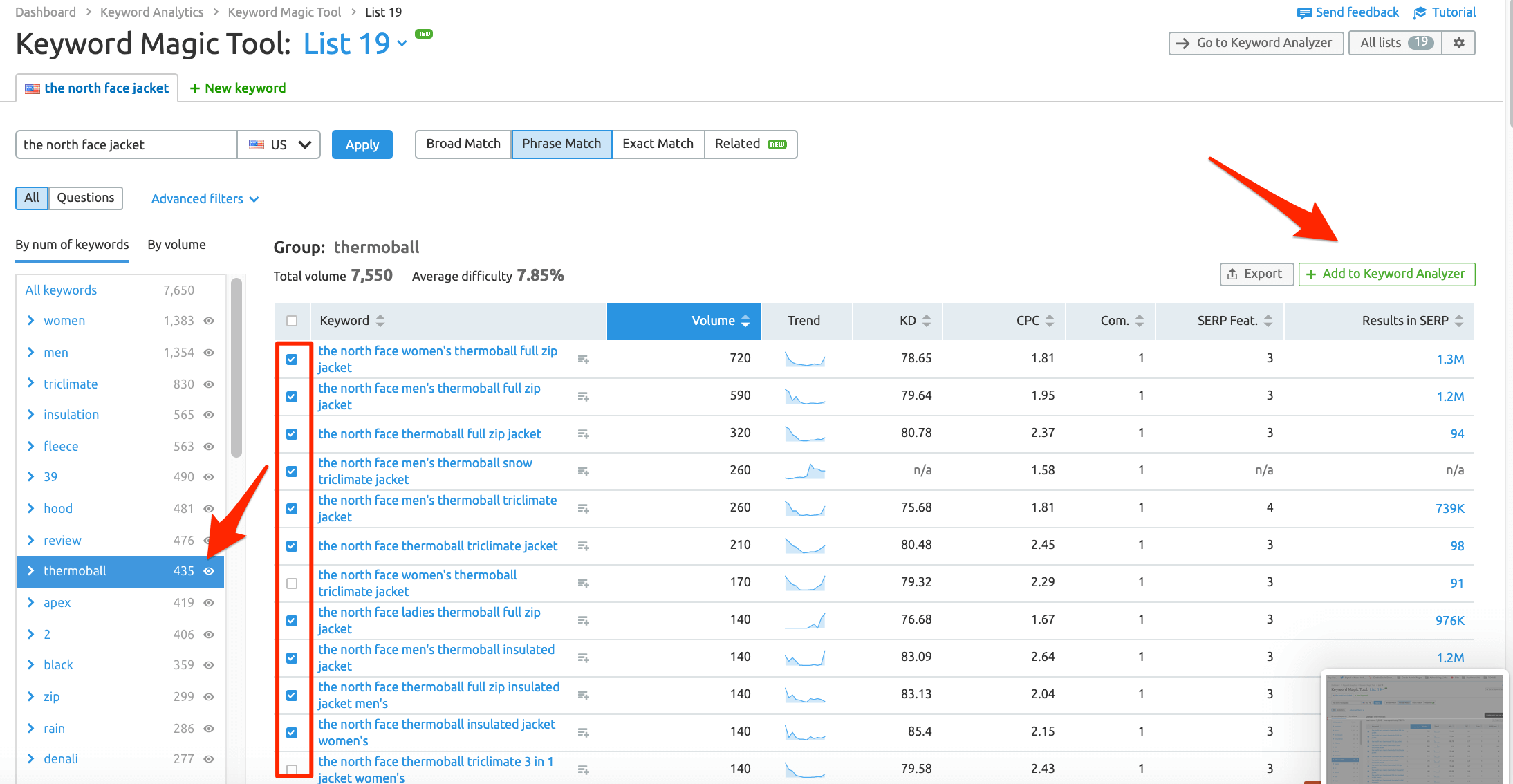Screen dimensions: 1513x784
Task: Select the Questions filter tab
Action: (86, 198)
